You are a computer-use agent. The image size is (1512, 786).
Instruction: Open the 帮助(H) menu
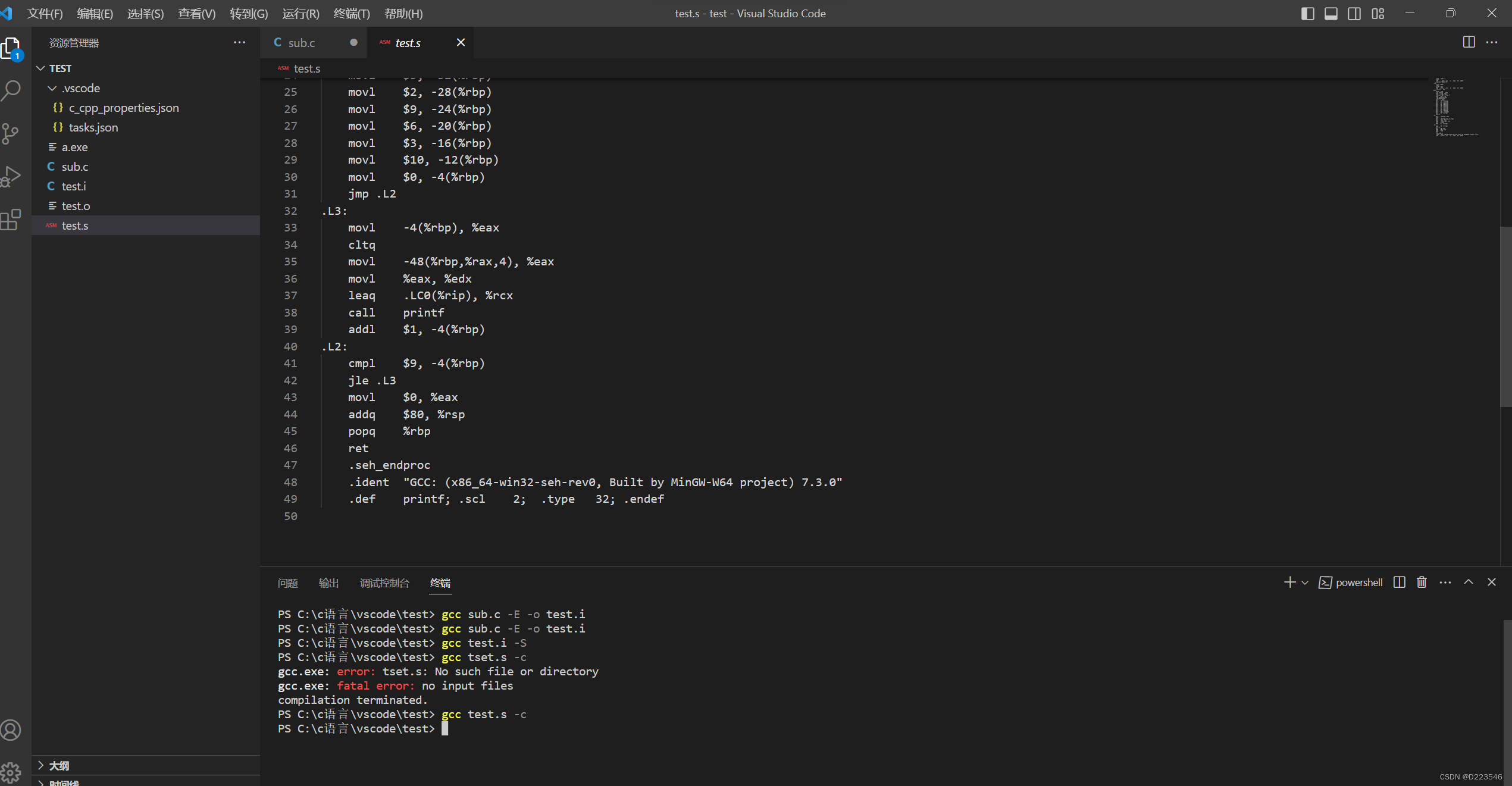point(403,13)
